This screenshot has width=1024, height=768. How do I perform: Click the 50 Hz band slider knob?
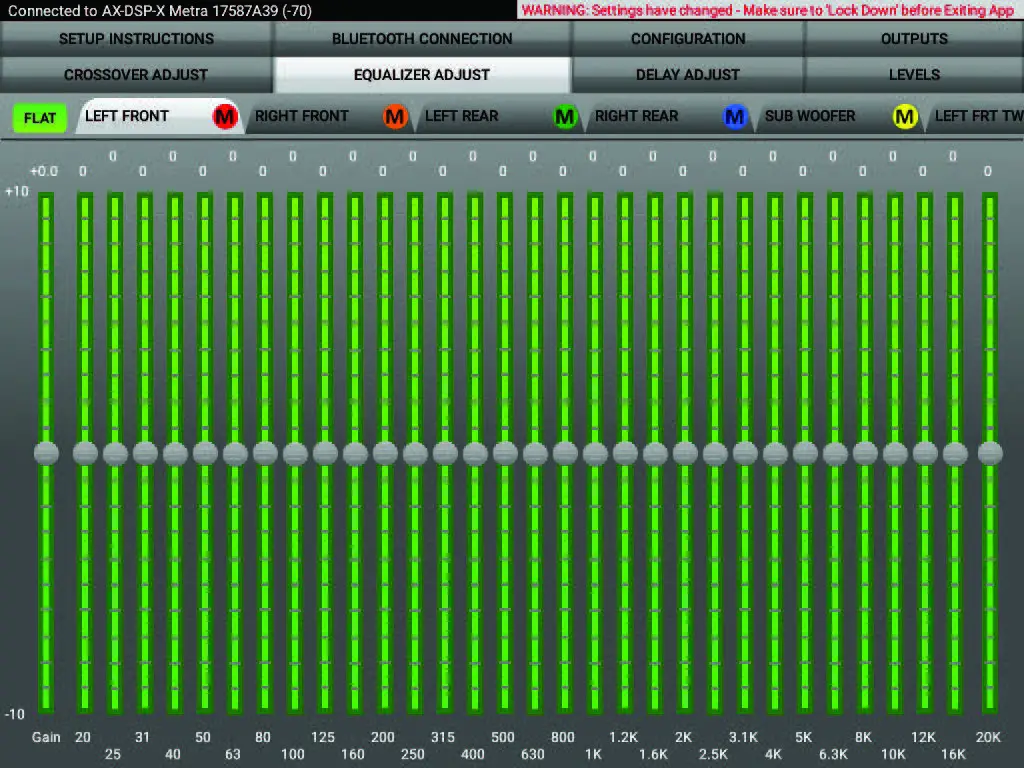206,453
